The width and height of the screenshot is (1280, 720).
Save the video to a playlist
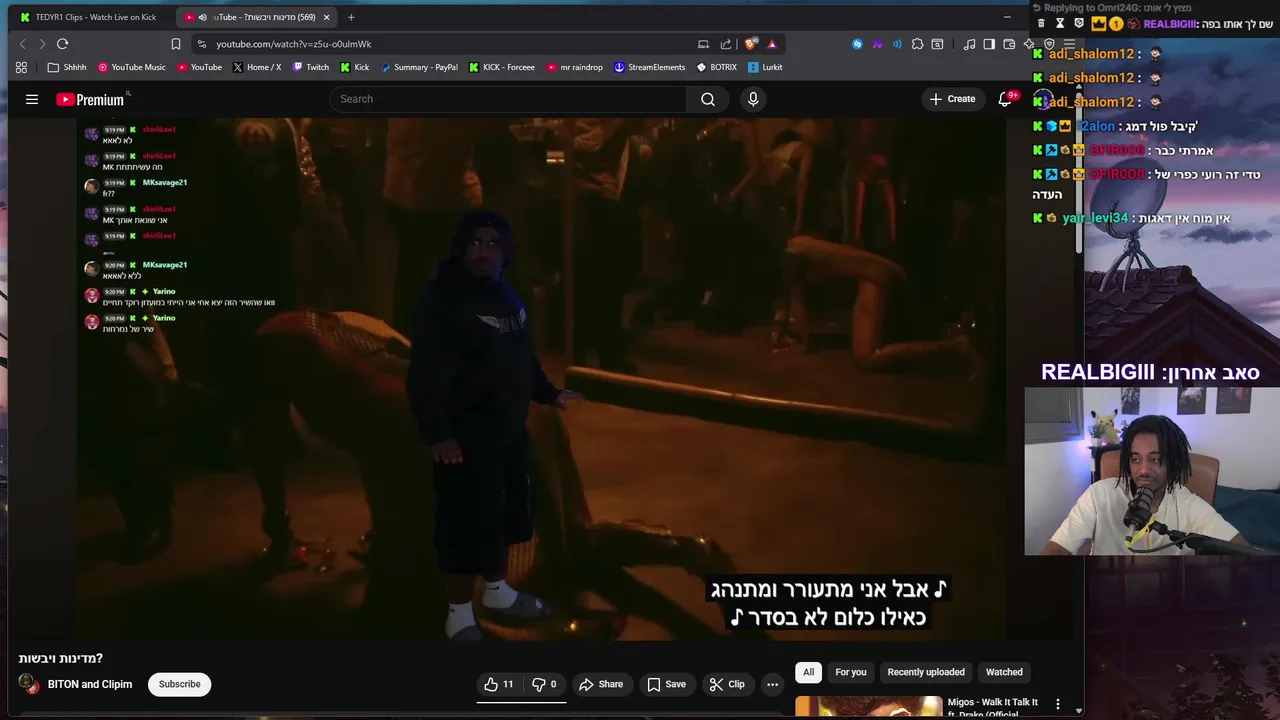click(x=666, y=684)
